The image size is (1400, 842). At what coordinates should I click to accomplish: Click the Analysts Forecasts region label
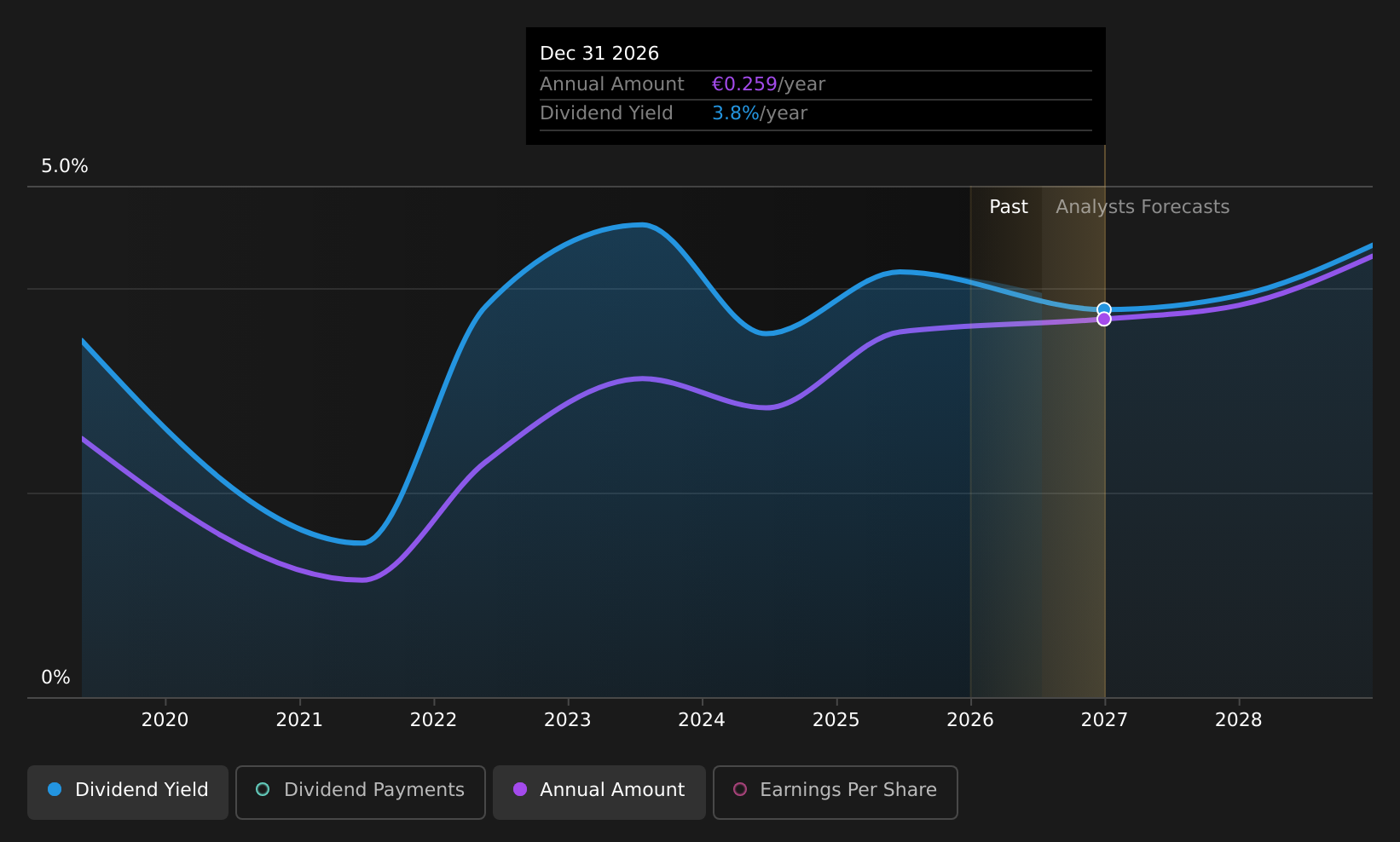coord(1143,207)
